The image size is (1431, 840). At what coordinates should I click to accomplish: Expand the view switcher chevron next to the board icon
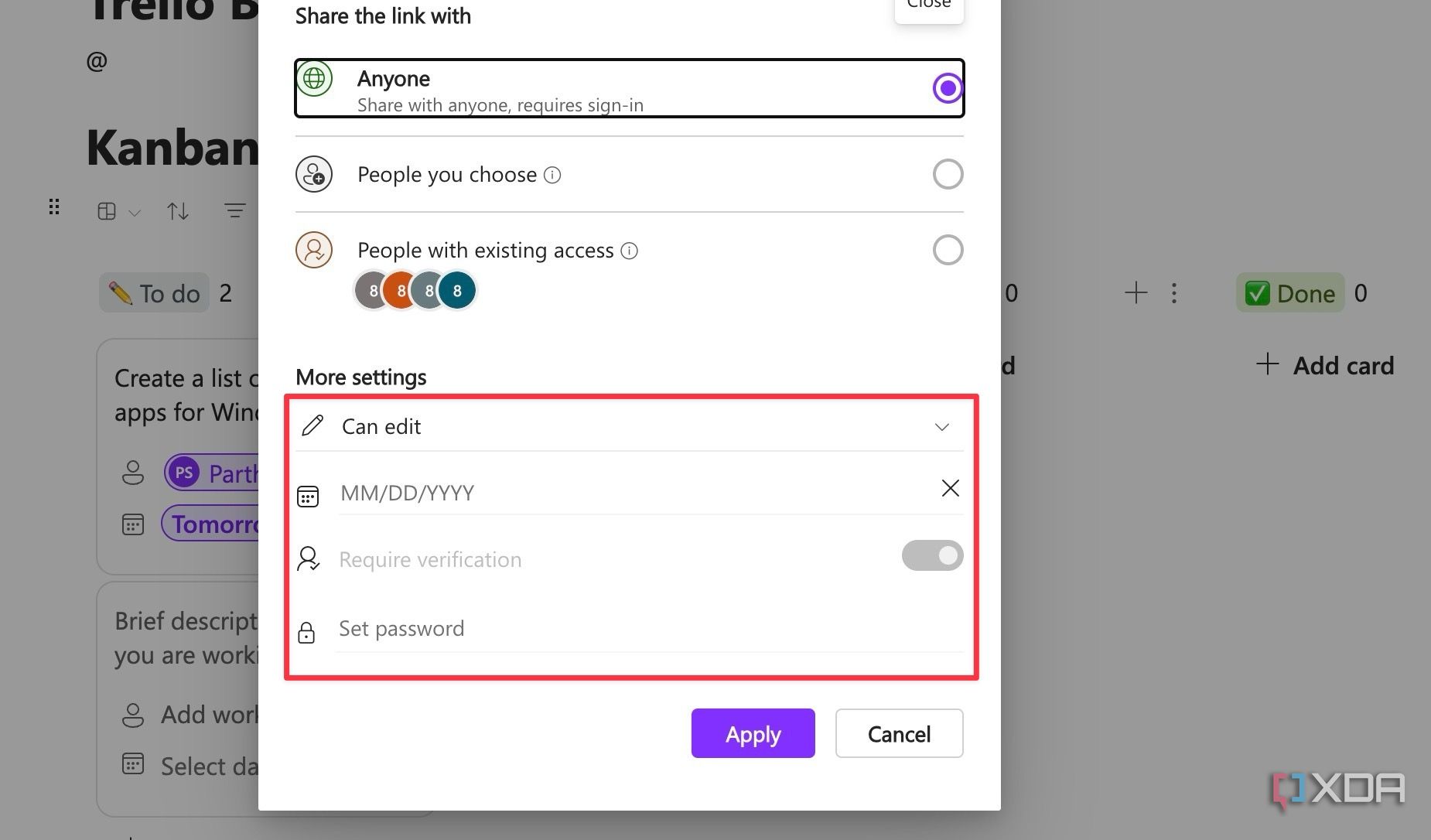pyautogui.click(x=134, y=212)
